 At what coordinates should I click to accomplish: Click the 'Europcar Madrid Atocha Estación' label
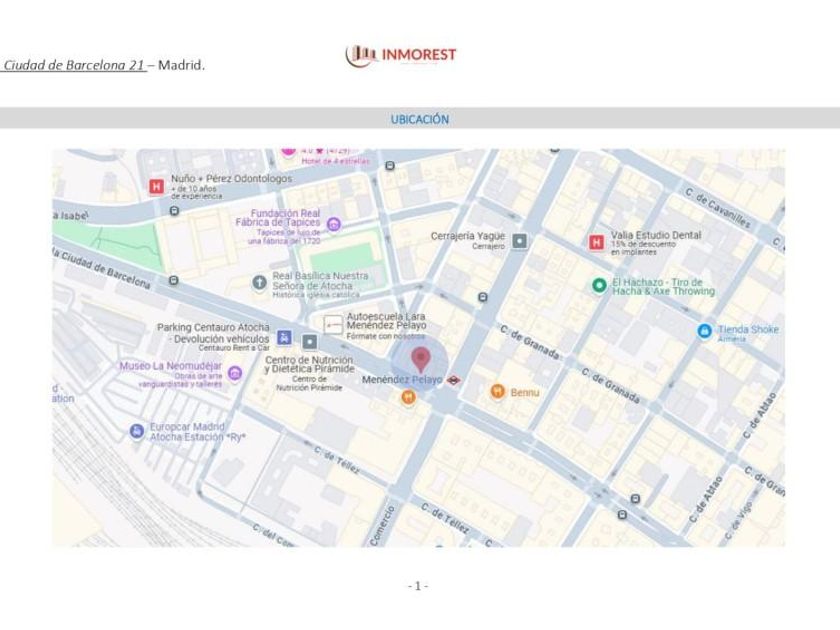point(197,432)
